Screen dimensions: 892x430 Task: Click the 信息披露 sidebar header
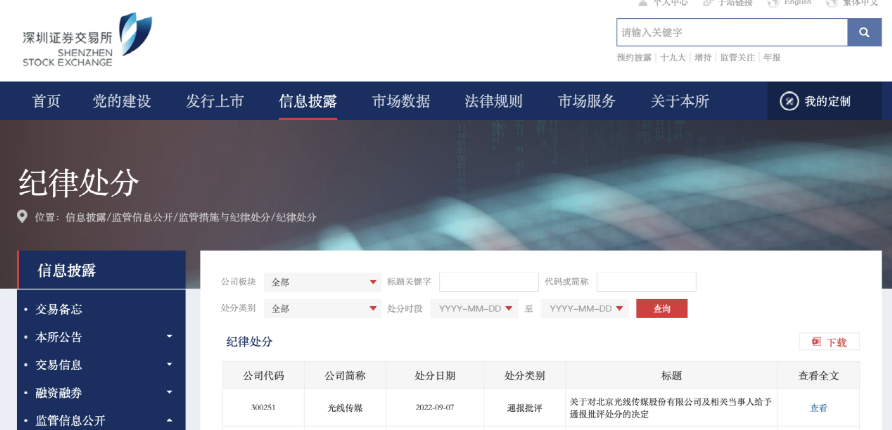(x=101, y=270)
